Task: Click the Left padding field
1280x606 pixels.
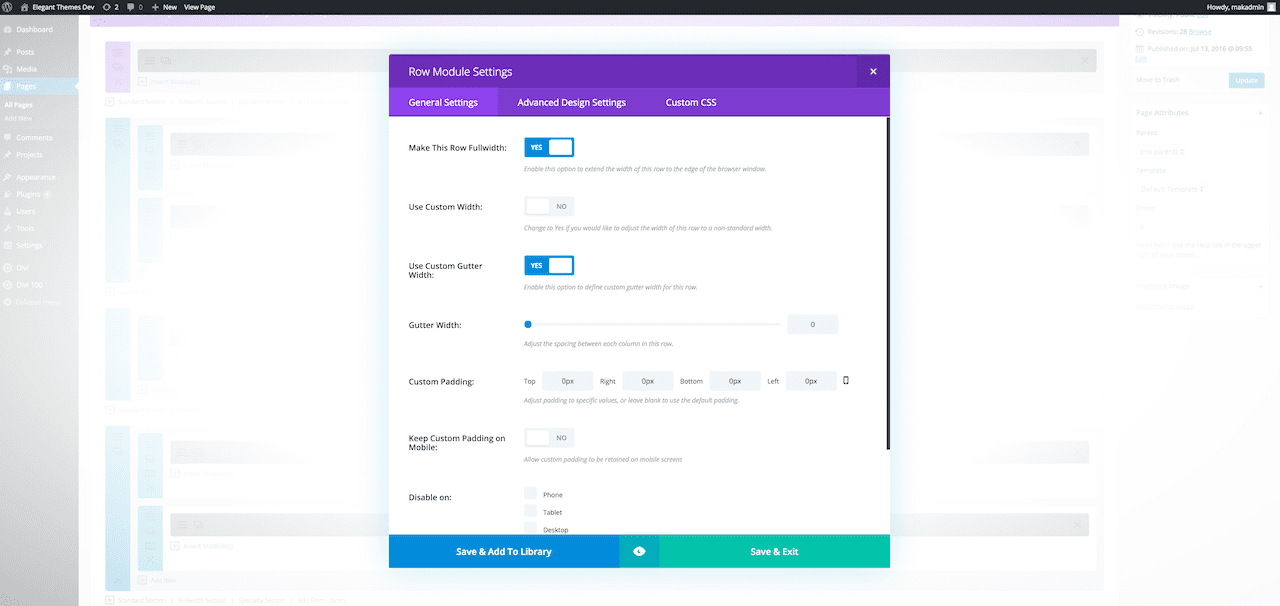Action: point(811,381)
